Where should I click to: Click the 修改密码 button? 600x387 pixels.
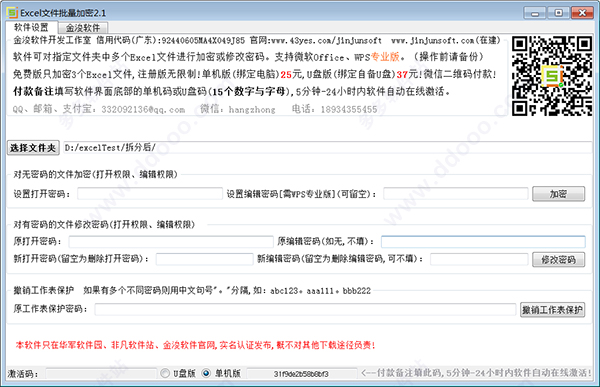[x=558, y=260]
